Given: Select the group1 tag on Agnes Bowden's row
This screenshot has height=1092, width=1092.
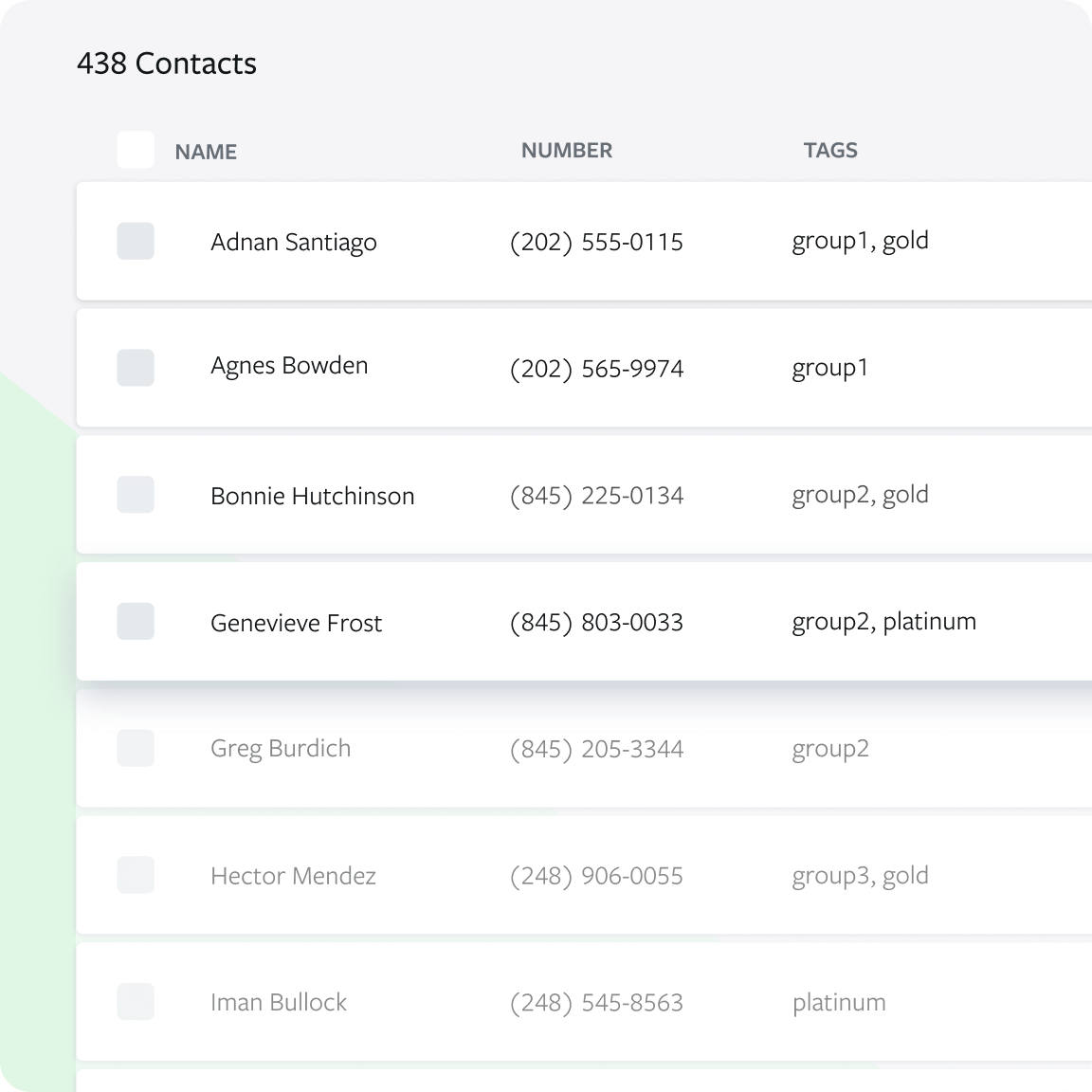Looking at the screenshot, I should (x=830, y=368).
